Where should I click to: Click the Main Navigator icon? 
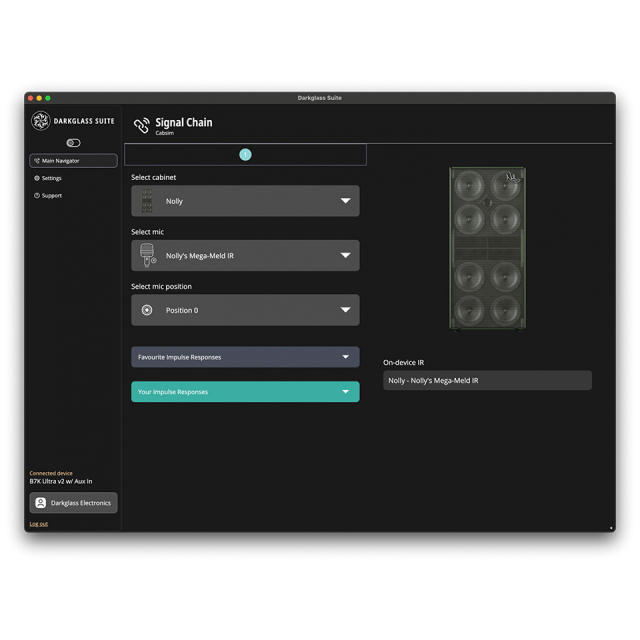(37, 161)
